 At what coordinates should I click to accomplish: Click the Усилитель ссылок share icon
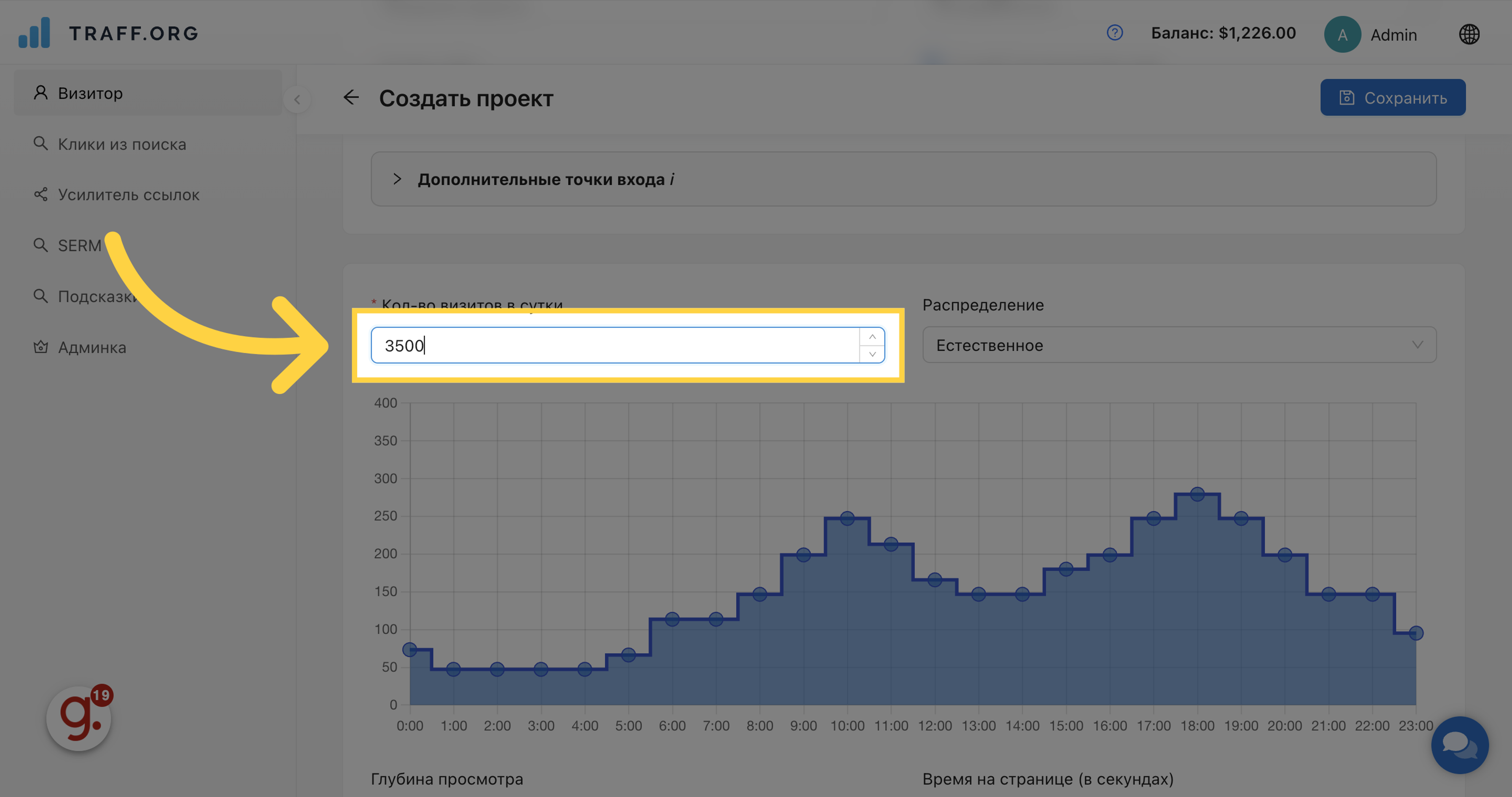[41, 194]
